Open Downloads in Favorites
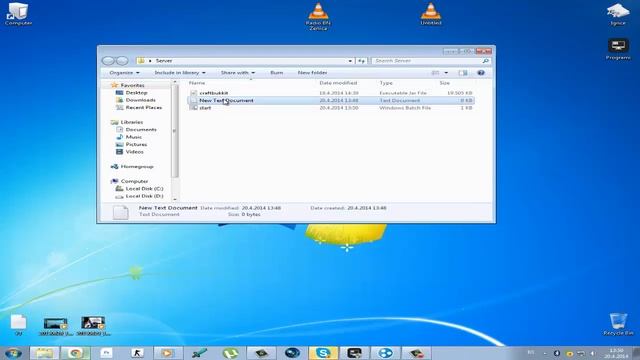This screenshot has height=360, width=640. coord(140,100)
